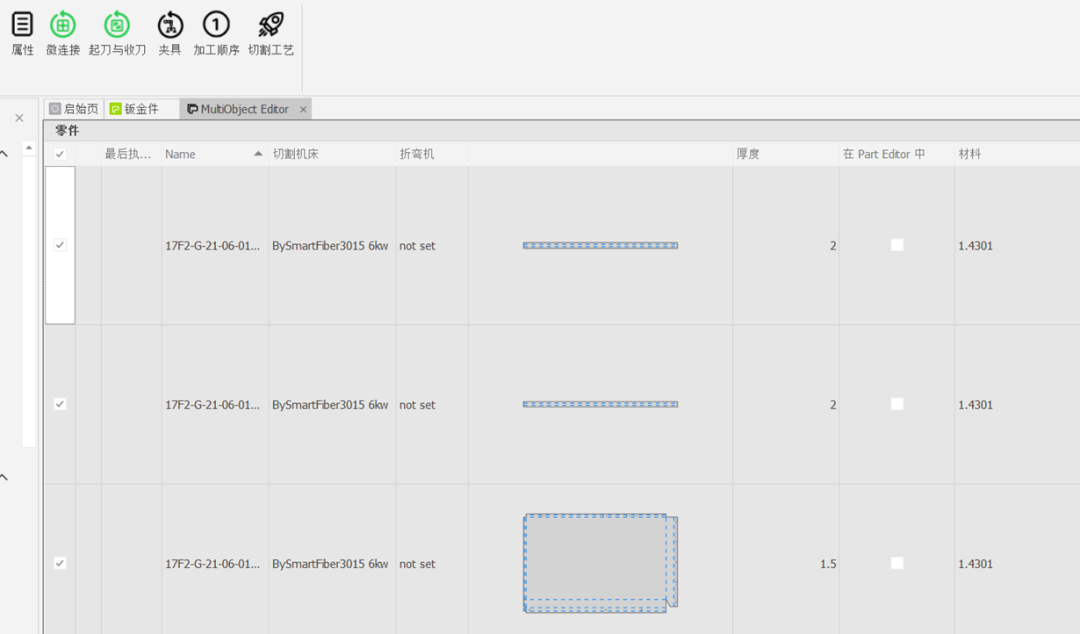Select the 起刀与收刀 lead-in tool
This screenshot has width=1080, height=634.
[117, 26]
